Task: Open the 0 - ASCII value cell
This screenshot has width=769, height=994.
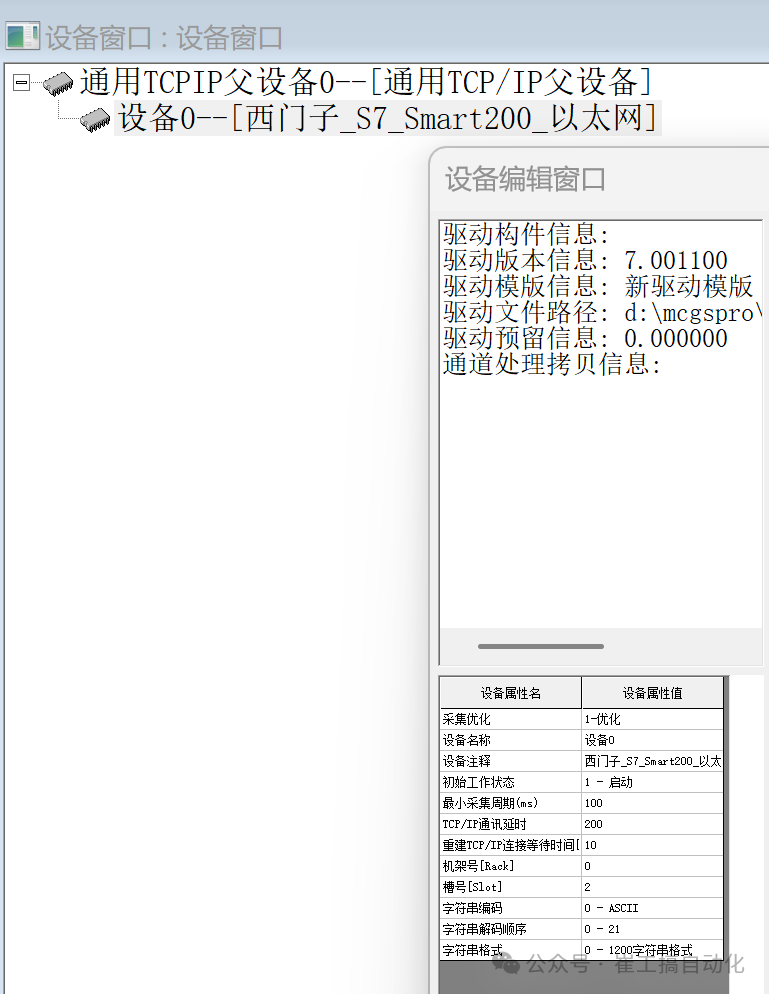Action: coord(652,907)
